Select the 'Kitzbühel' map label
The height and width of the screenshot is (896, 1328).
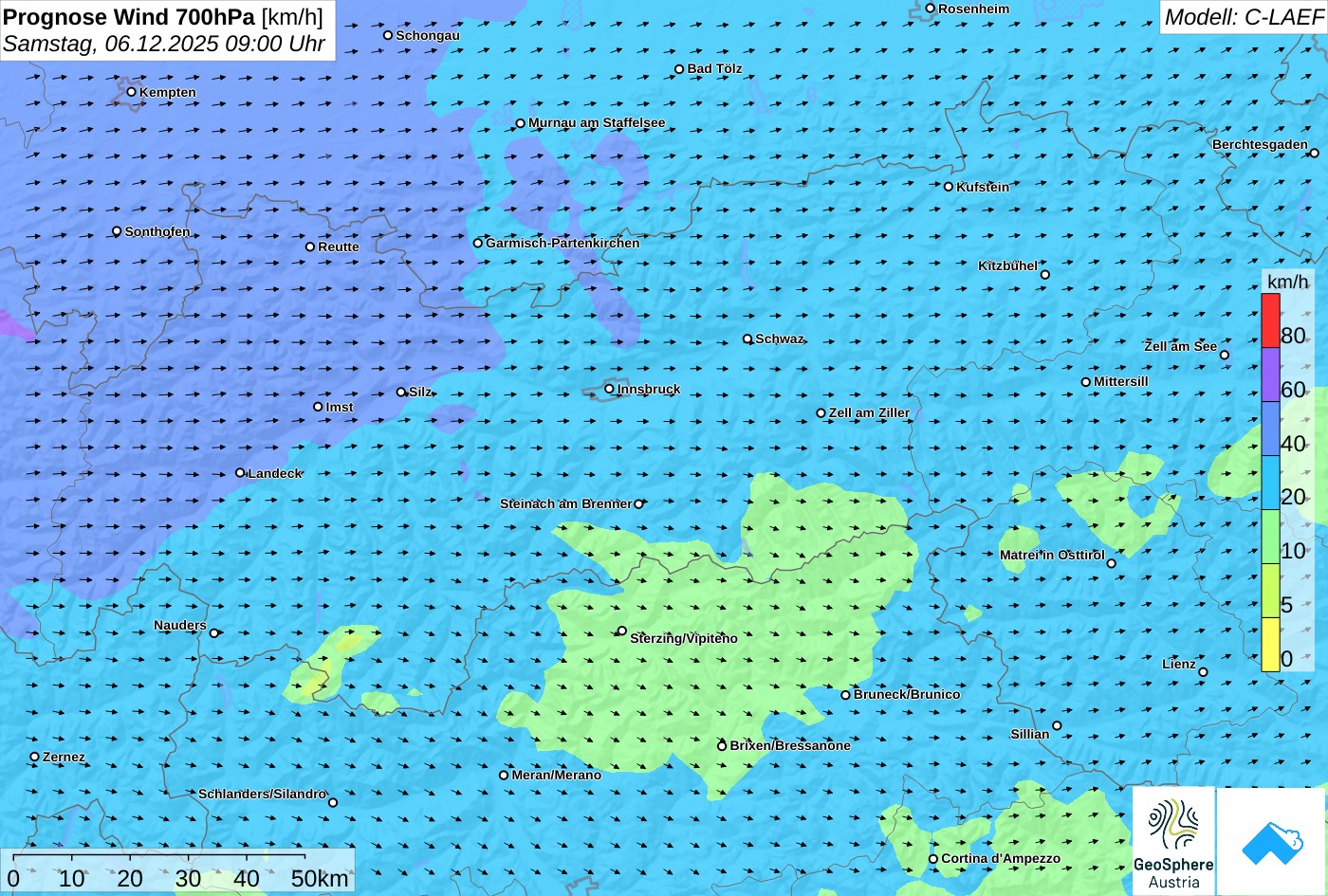coord(1007,266)
